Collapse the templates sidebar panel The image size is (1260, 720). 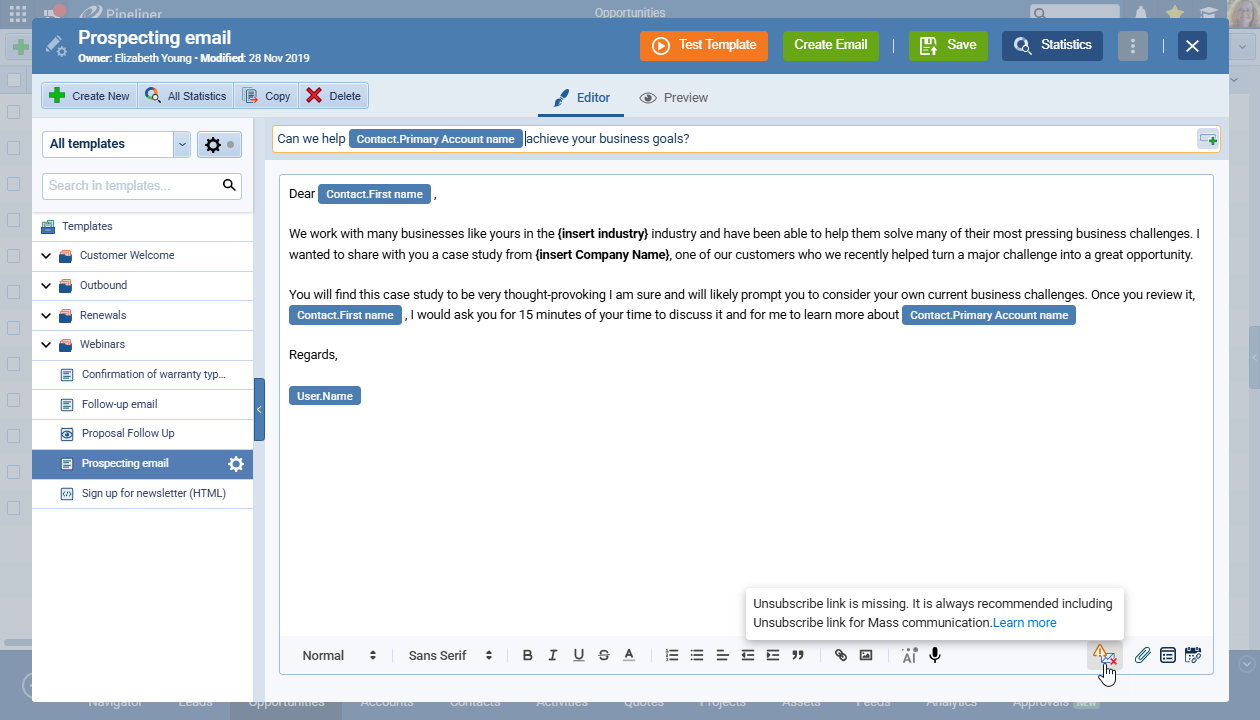click(x=259, y=409)
